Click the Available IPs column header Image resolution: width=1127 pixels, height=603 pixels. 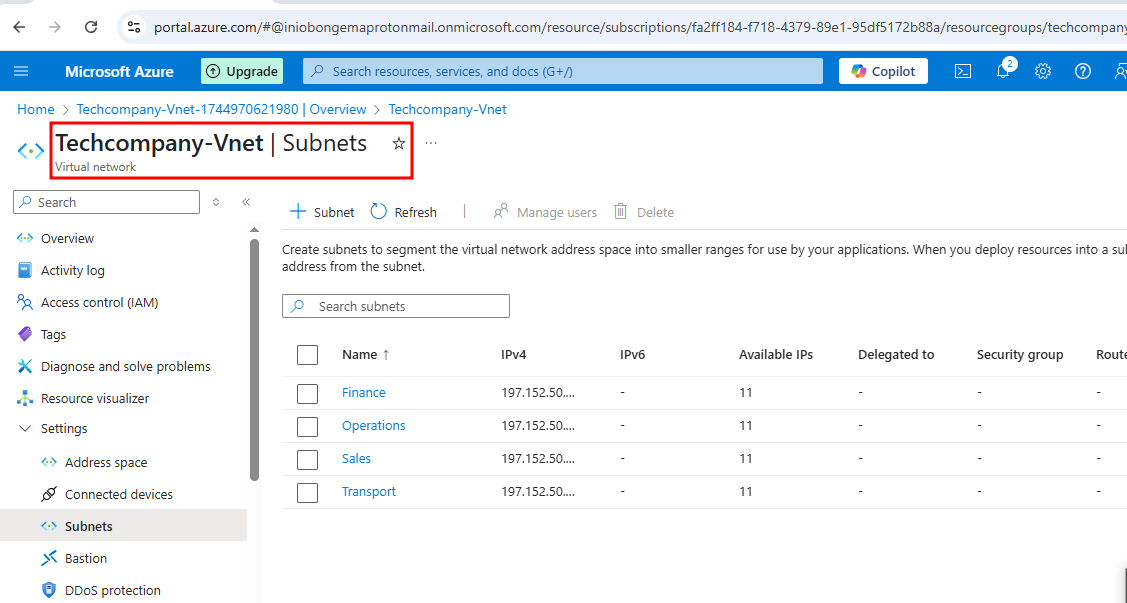pos(776,354)
